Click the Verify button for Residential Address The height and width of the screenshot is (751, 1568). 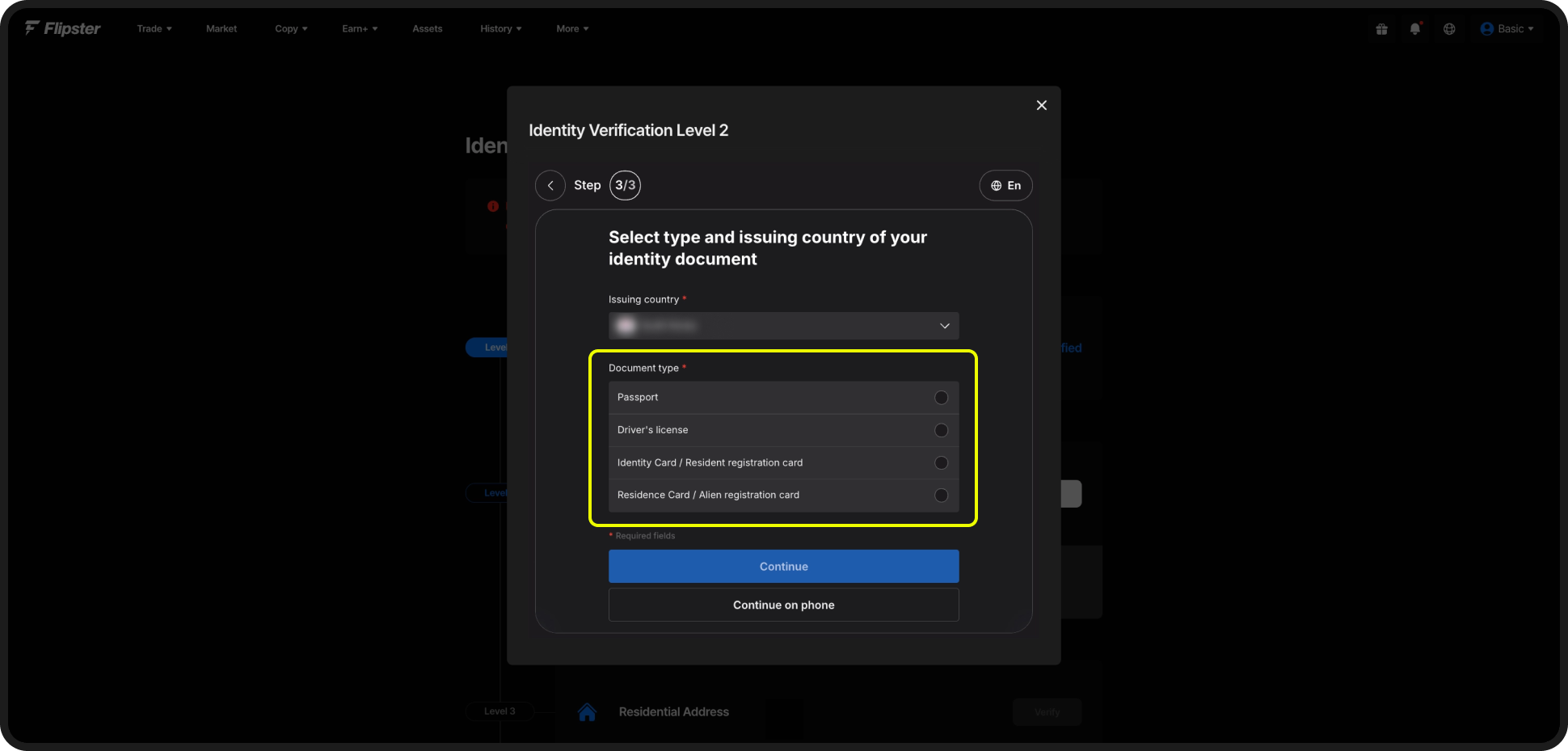point(1047,712)
